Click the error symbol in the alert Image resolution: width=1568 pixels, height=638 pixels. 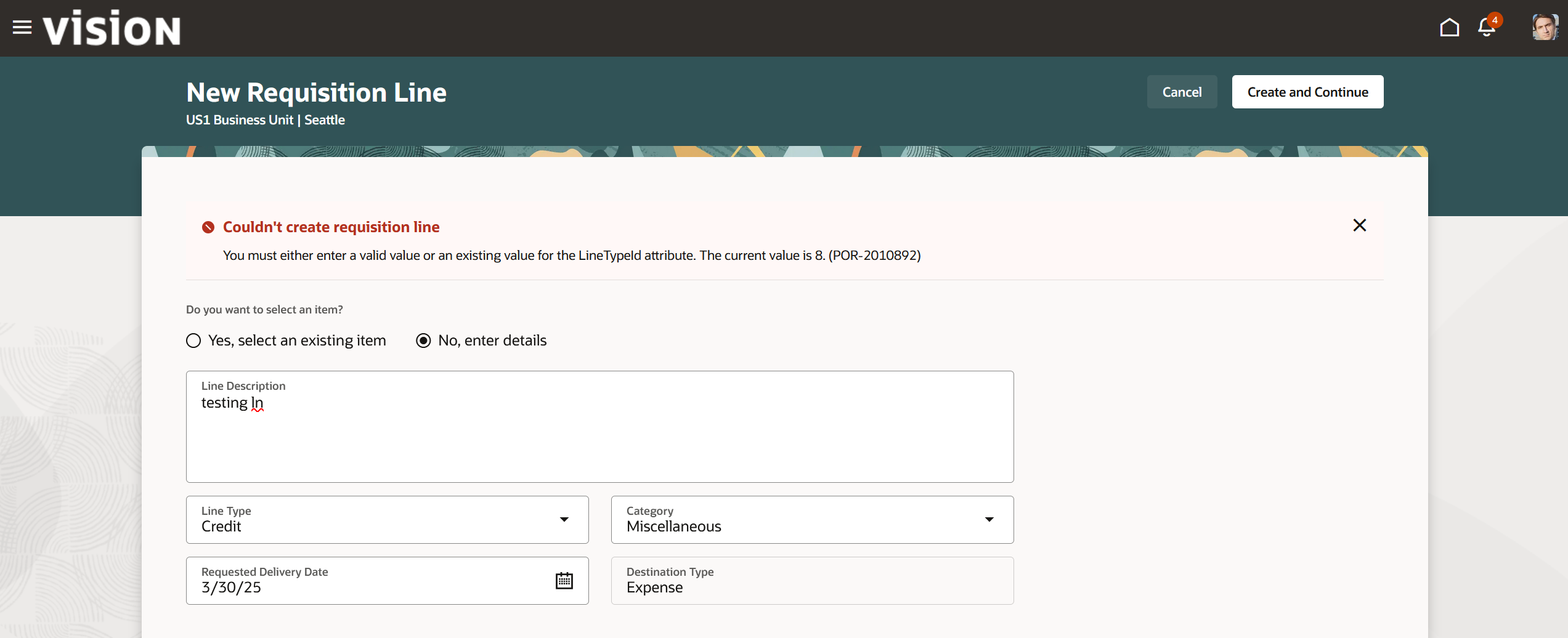pyautogui.click(x=208, y=227)
